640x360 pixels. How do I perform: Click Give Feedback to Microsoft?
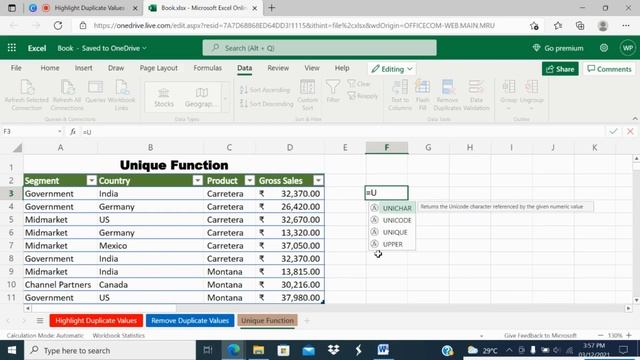pos(540,336)
